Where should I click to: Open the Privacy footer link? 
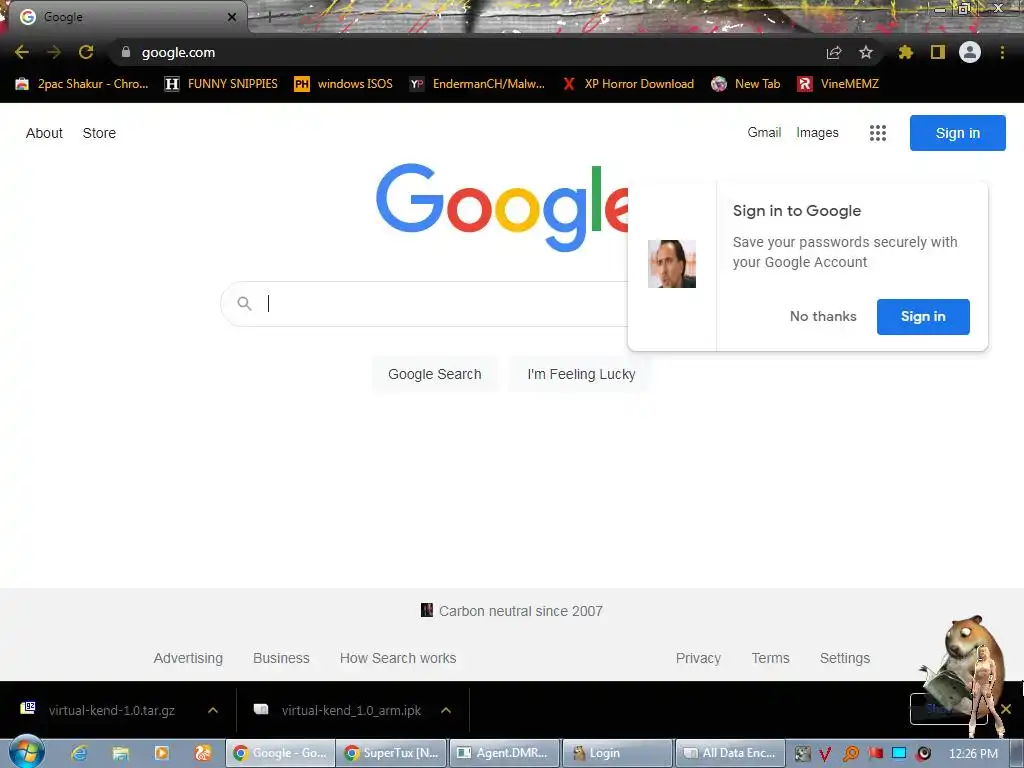tap(698, 658)
